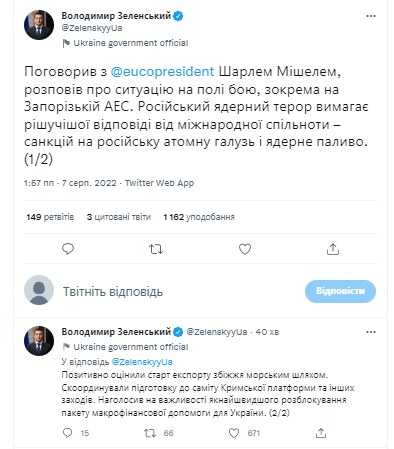Retweet the main tweet via arrows icon
Viewport: 394px width, 449px height.
(156, 249)
